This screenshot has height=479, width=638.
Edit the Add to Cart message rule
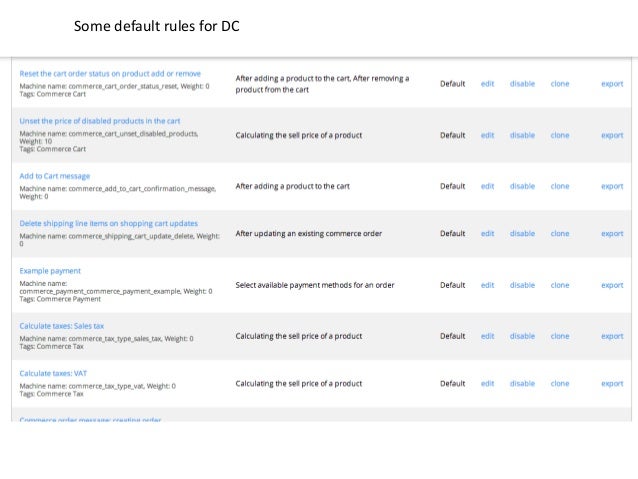pos(487,186)
